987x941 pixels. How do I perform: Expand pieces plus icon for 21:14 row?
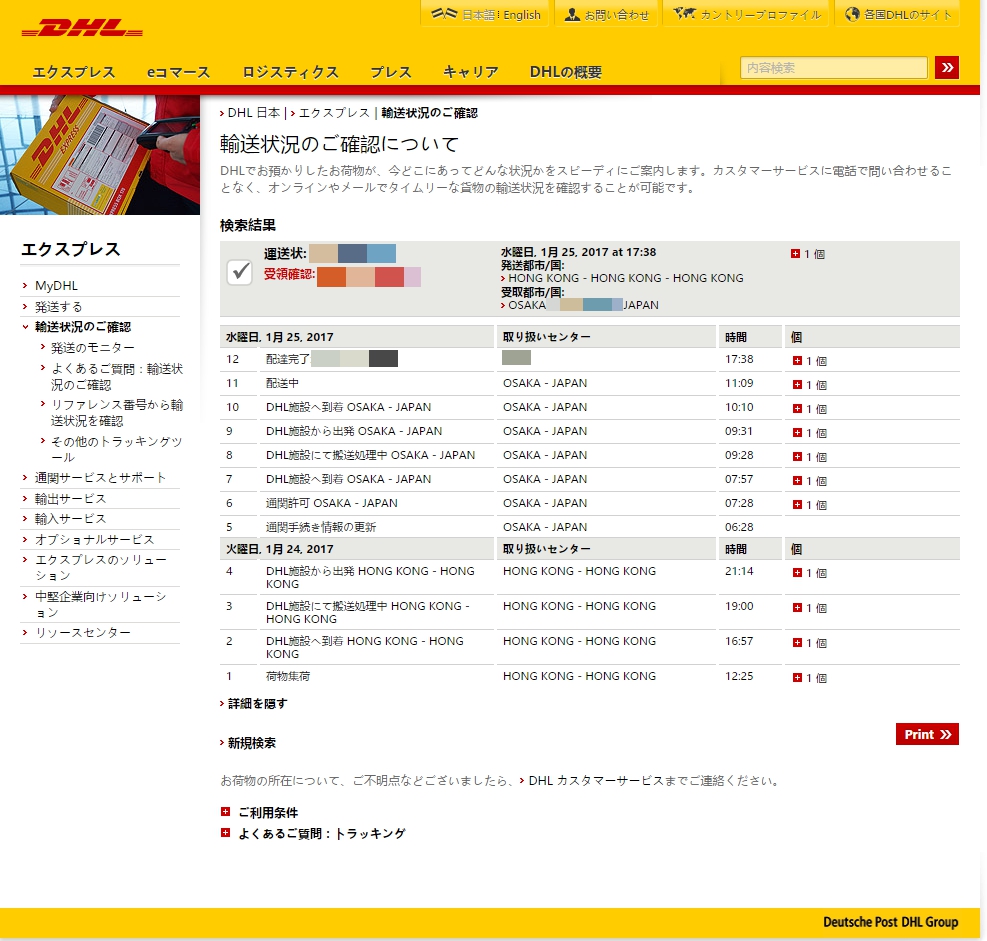click(x=797, y=572)
